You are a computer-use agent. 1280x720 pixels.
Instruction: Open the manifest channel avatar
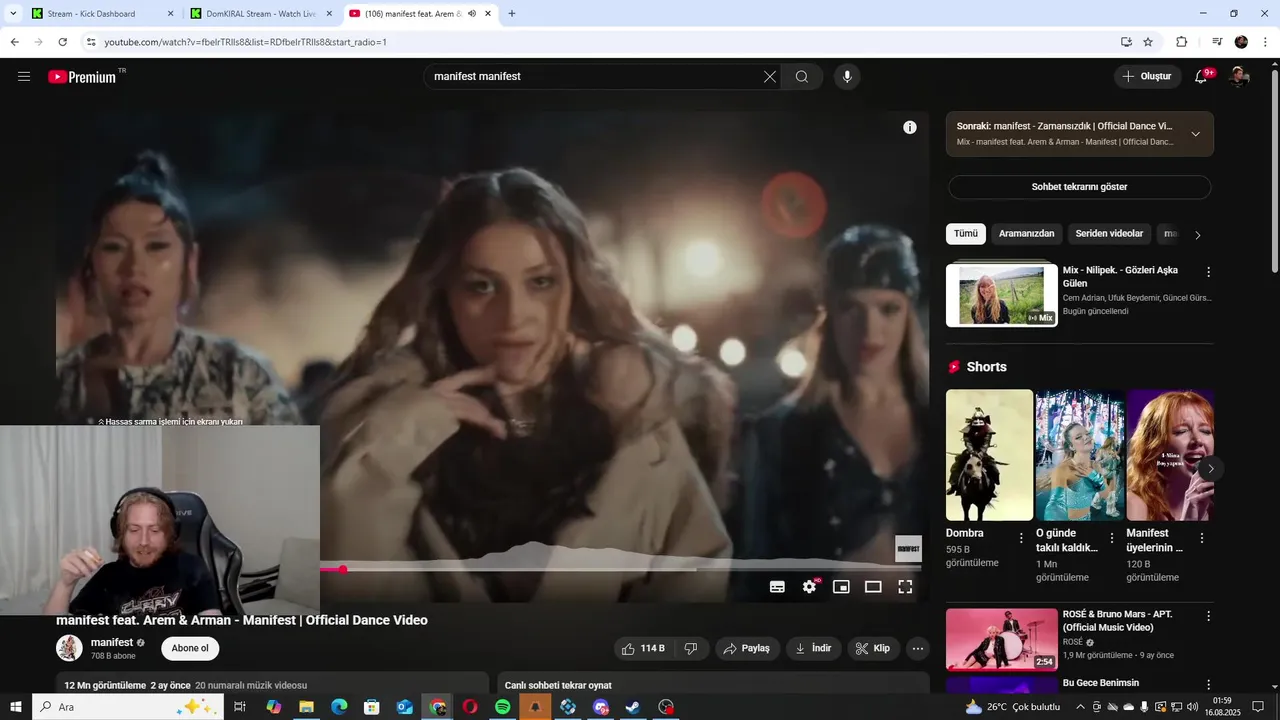point(69,648)
